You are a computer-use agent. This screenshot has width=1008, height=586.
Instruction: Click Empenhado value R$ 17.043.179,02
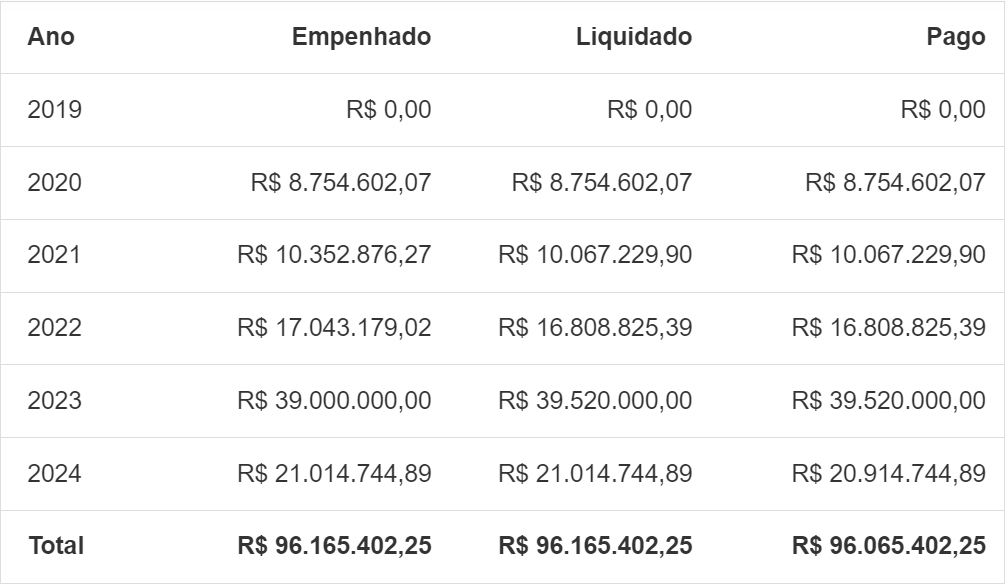pos(334,328)
